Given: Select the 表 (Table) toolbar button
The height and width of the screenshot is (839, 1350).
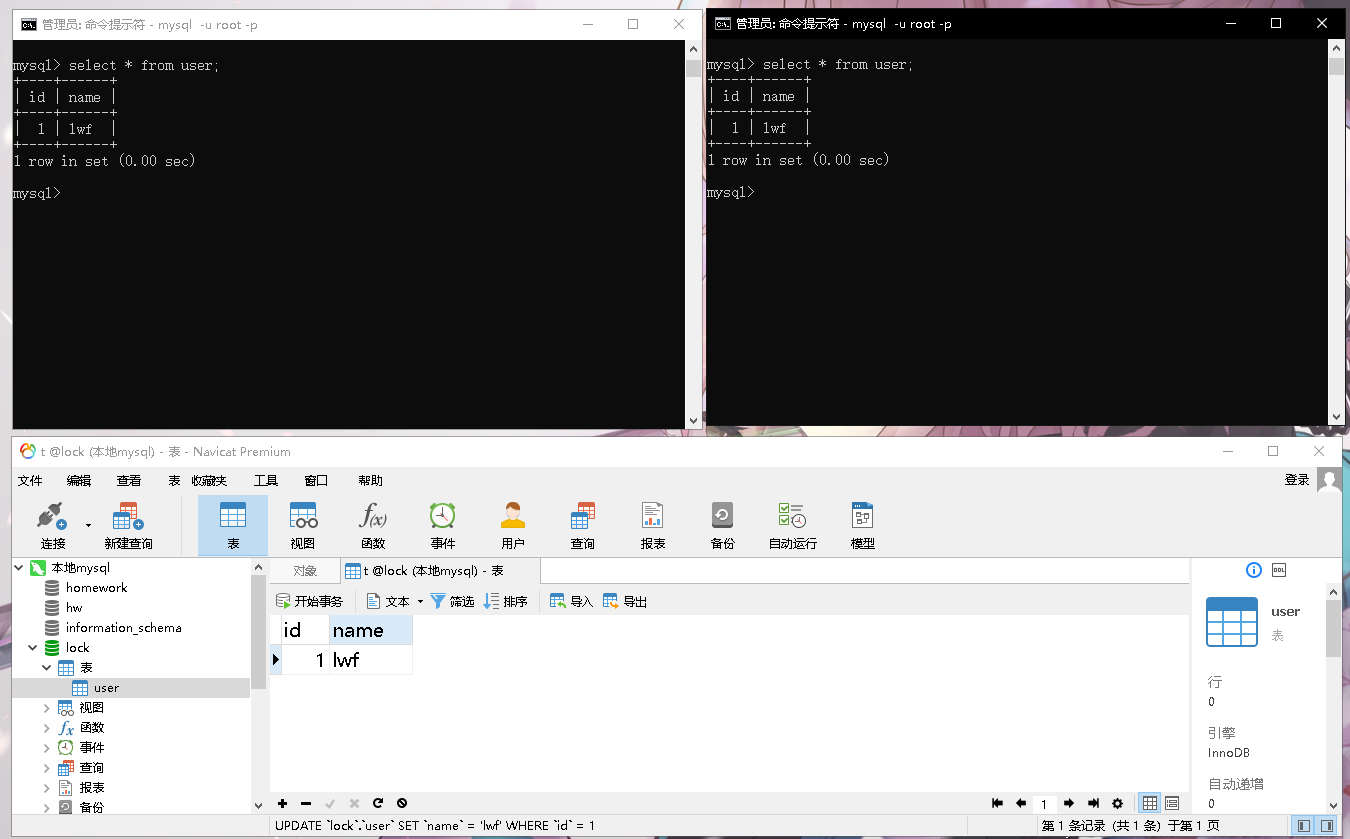Looking at the screenshot, I should (x=233, y=525).
